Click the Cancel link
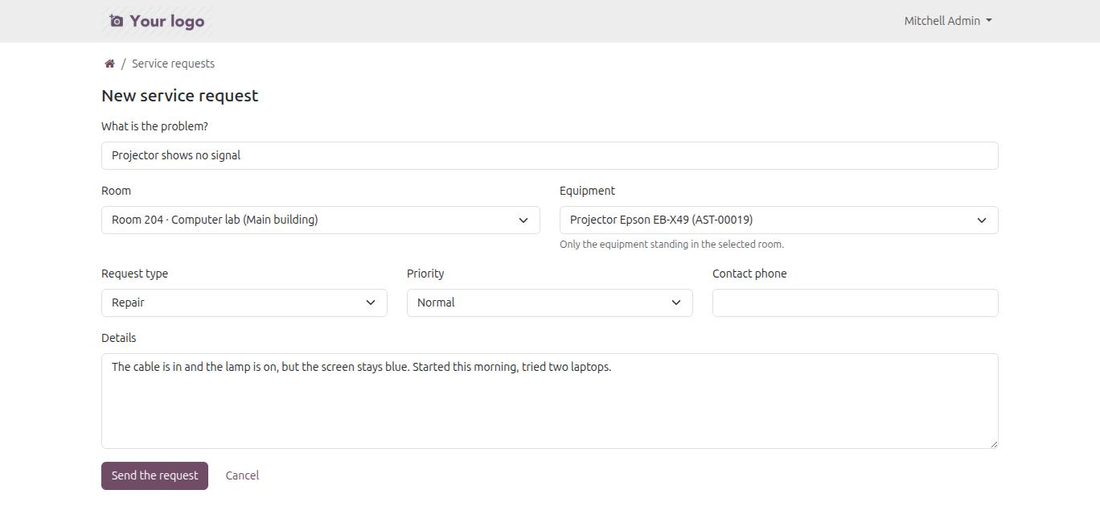 coord(242,476)
